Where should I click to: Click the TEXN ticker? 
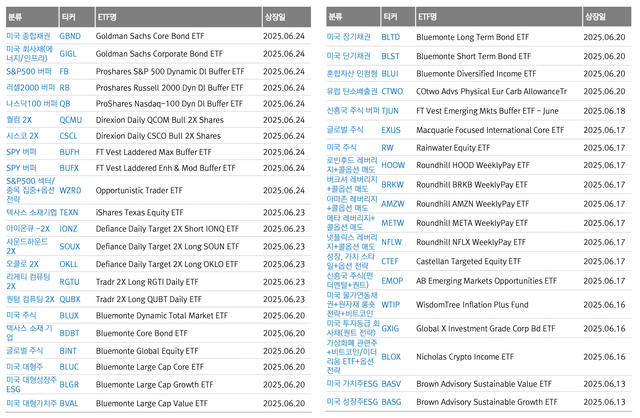pyautogui.click(x=69, y=213)
